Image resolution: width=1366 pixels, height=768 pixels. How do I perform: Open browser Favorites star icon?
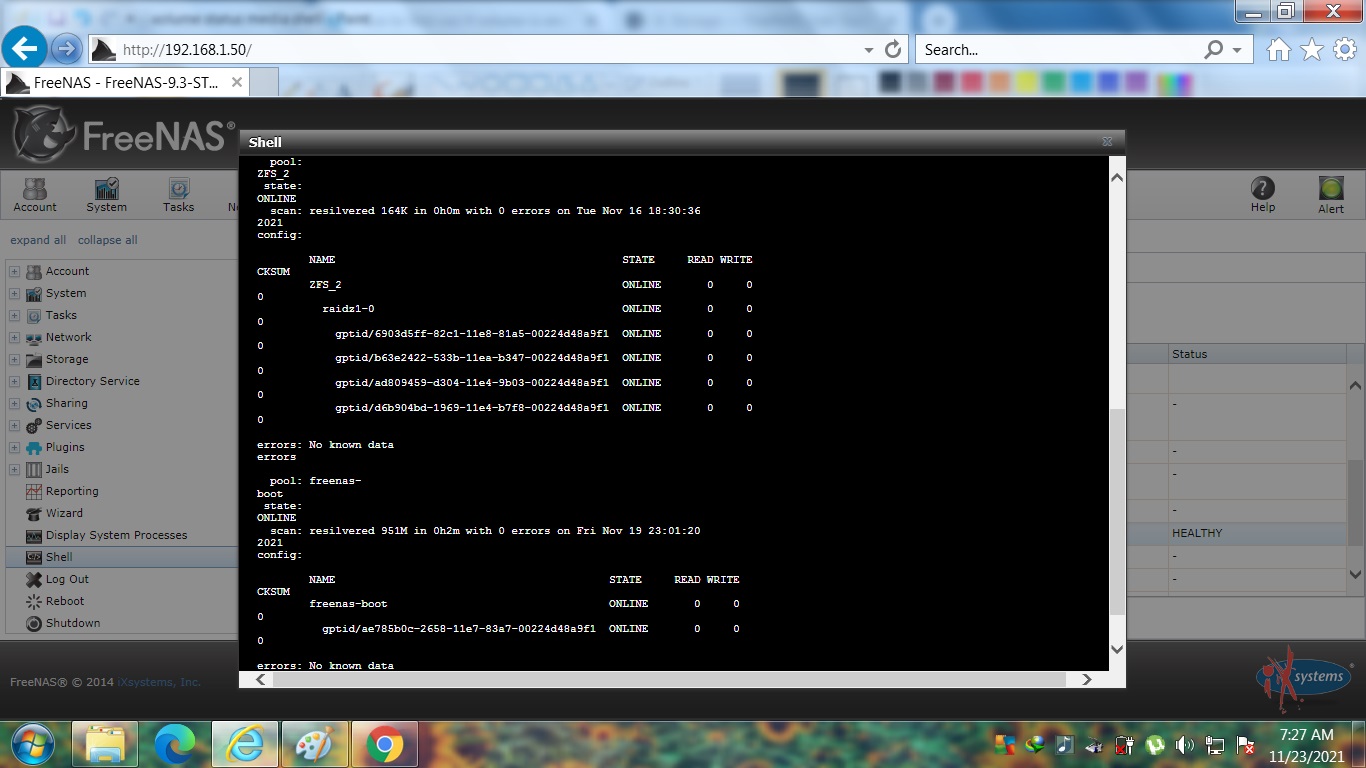1312,49
